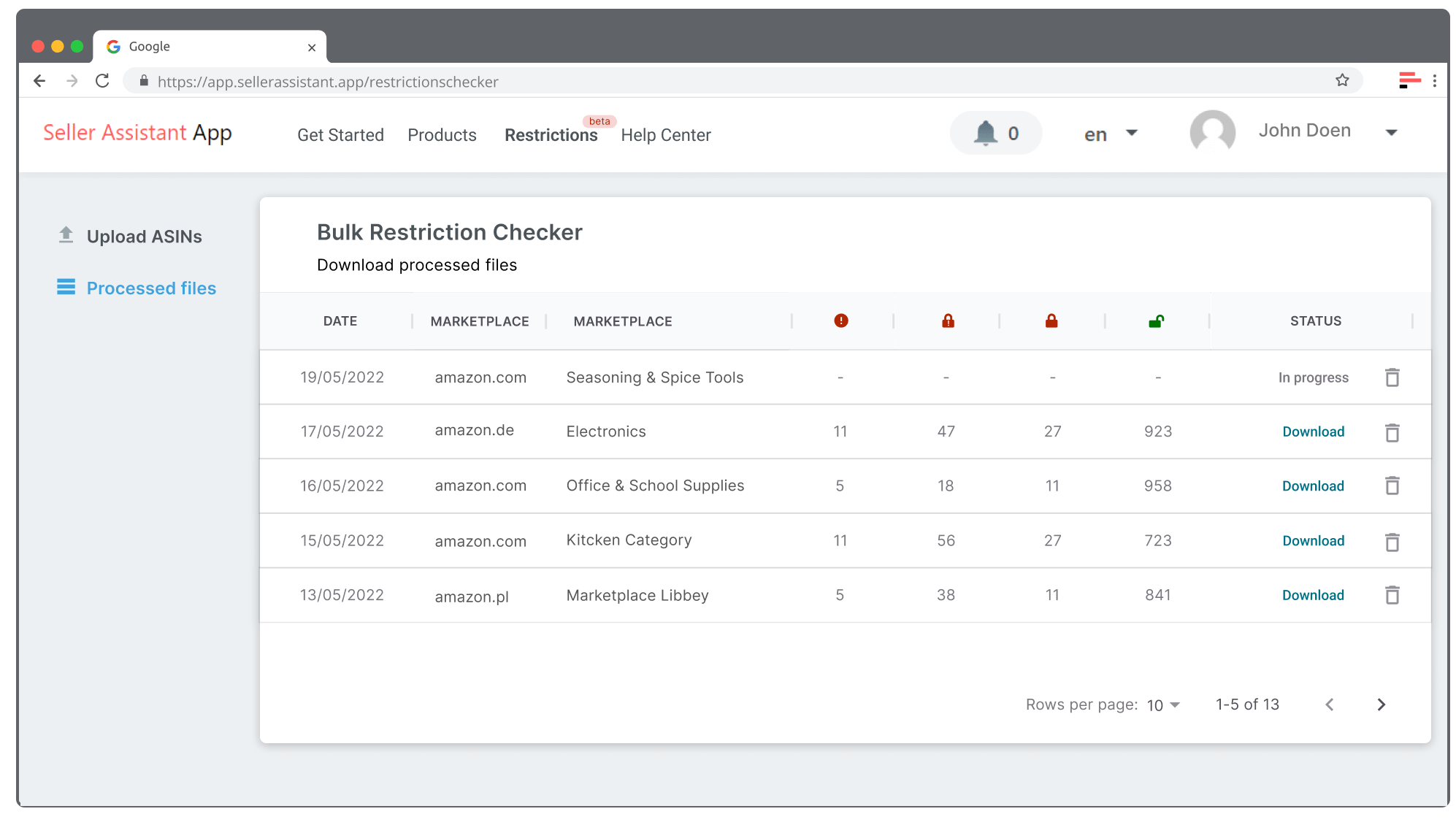Go to the Help Center menu
Image resolution: width=1456 pixels, height=825 pixels.
click(665, 135)
